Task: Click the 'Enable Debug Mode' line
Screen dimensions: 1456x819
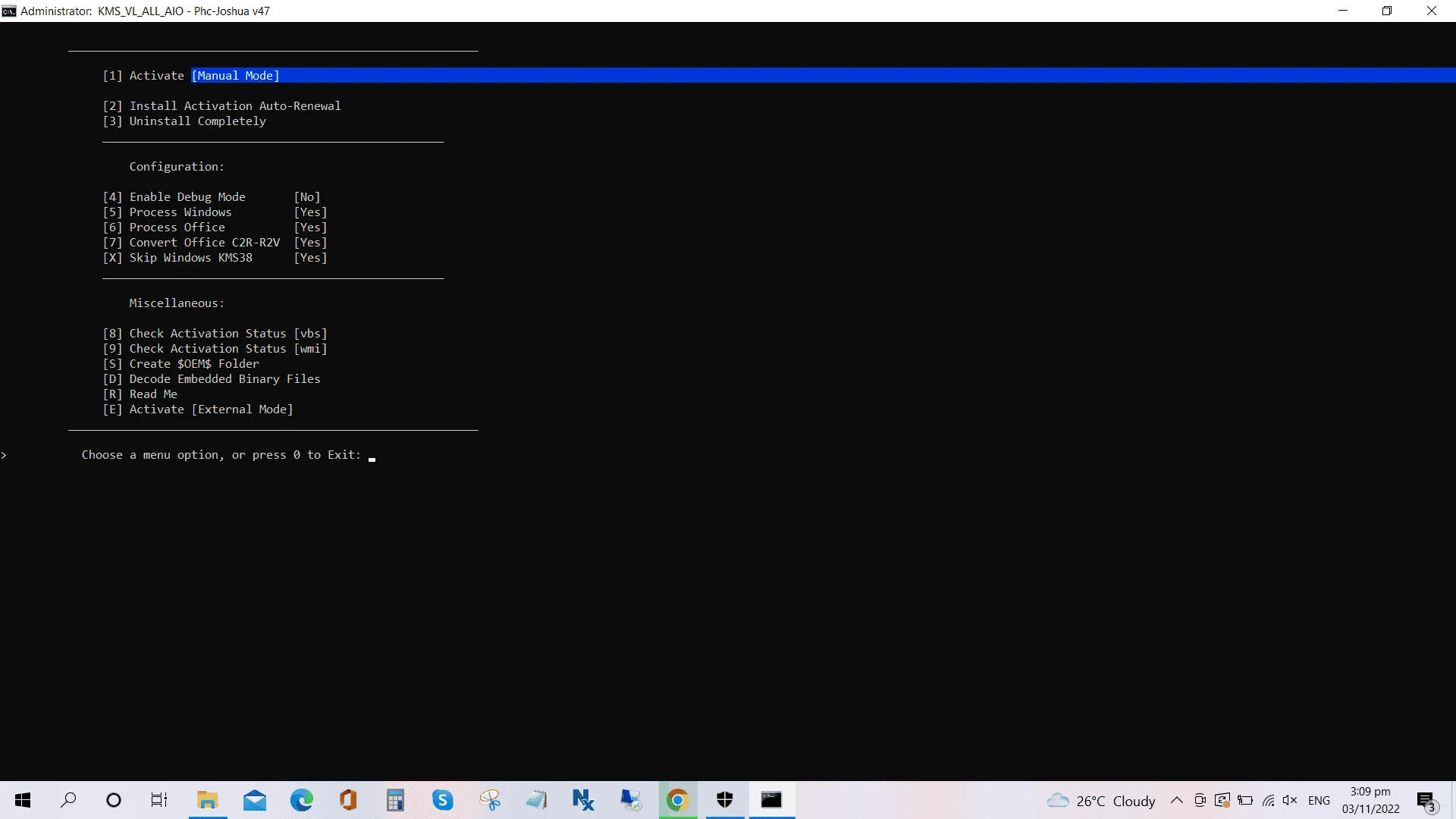Action: coord(174,197)
